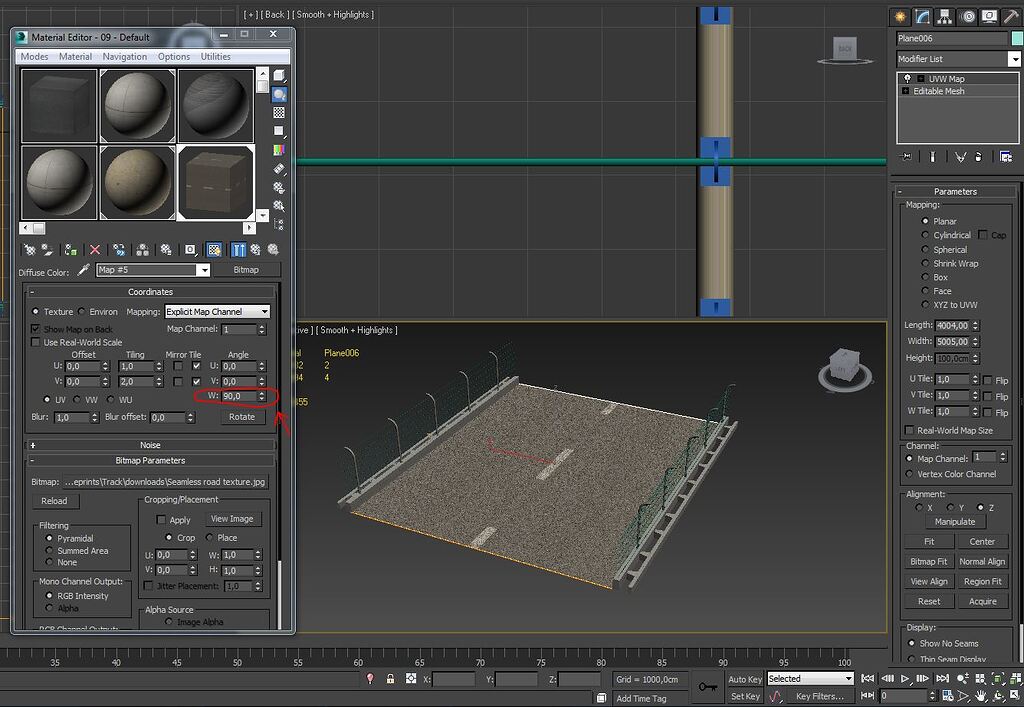Screen dimensions: 1024x707
Task: Open the Navigation menu in Material Editor
Action: [x=124, y=57]
